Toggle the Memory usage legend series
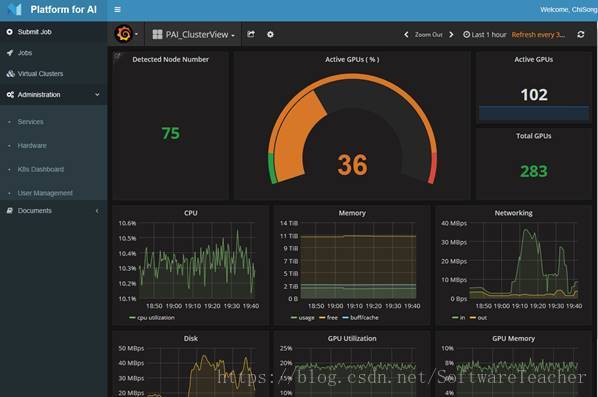Screen dimensions: 598x397 coord(303,318)
